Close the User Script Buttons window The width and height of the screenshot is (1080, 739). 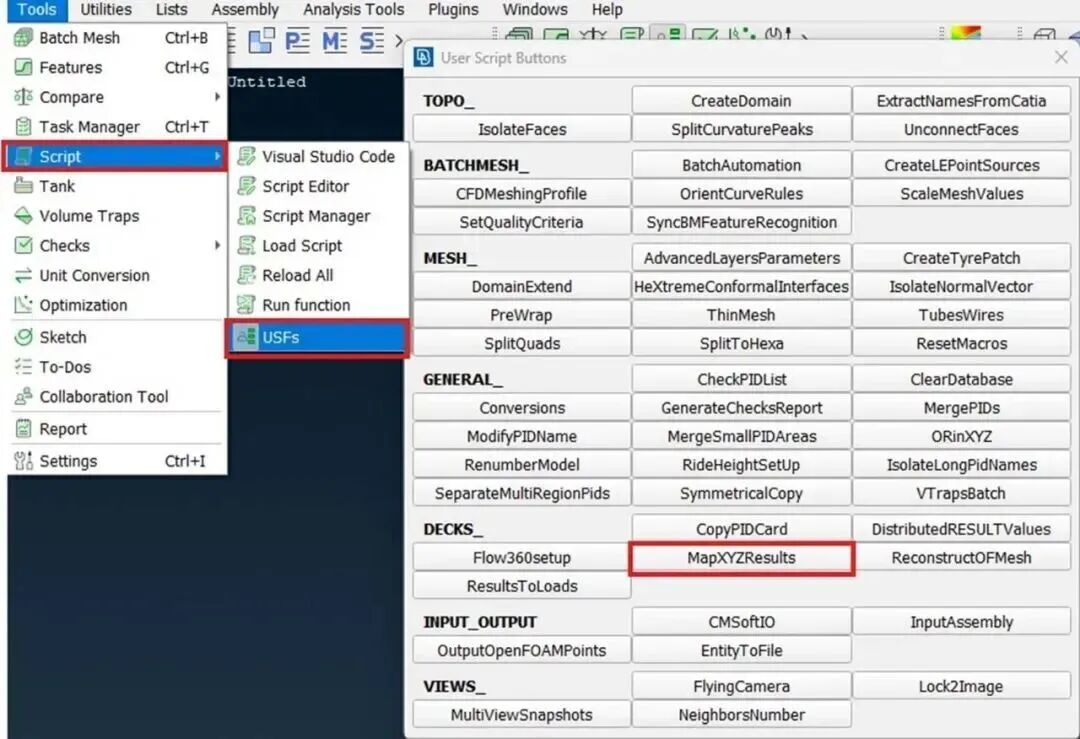(x=1061, y=58)
